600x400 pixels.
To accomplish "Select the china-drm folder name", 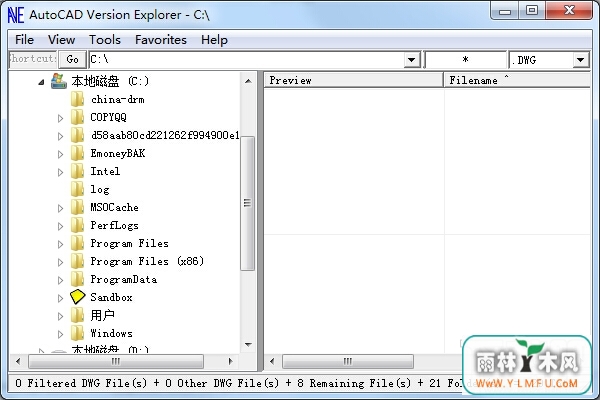I will coord(117,100).
